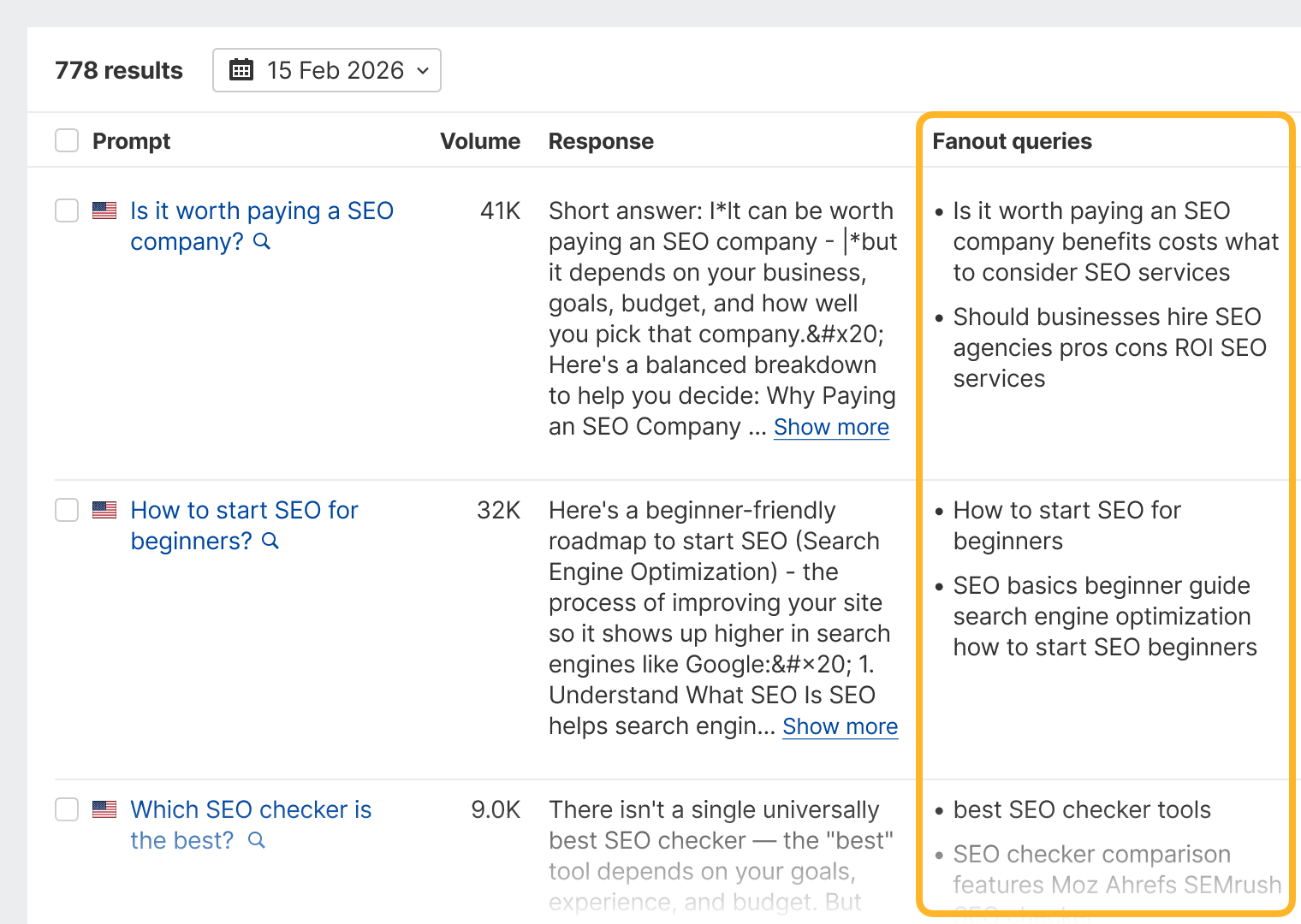Click search icon next to 'the best?' prompt
This screenshot has height=924, width=1301.
click(257, 841)
